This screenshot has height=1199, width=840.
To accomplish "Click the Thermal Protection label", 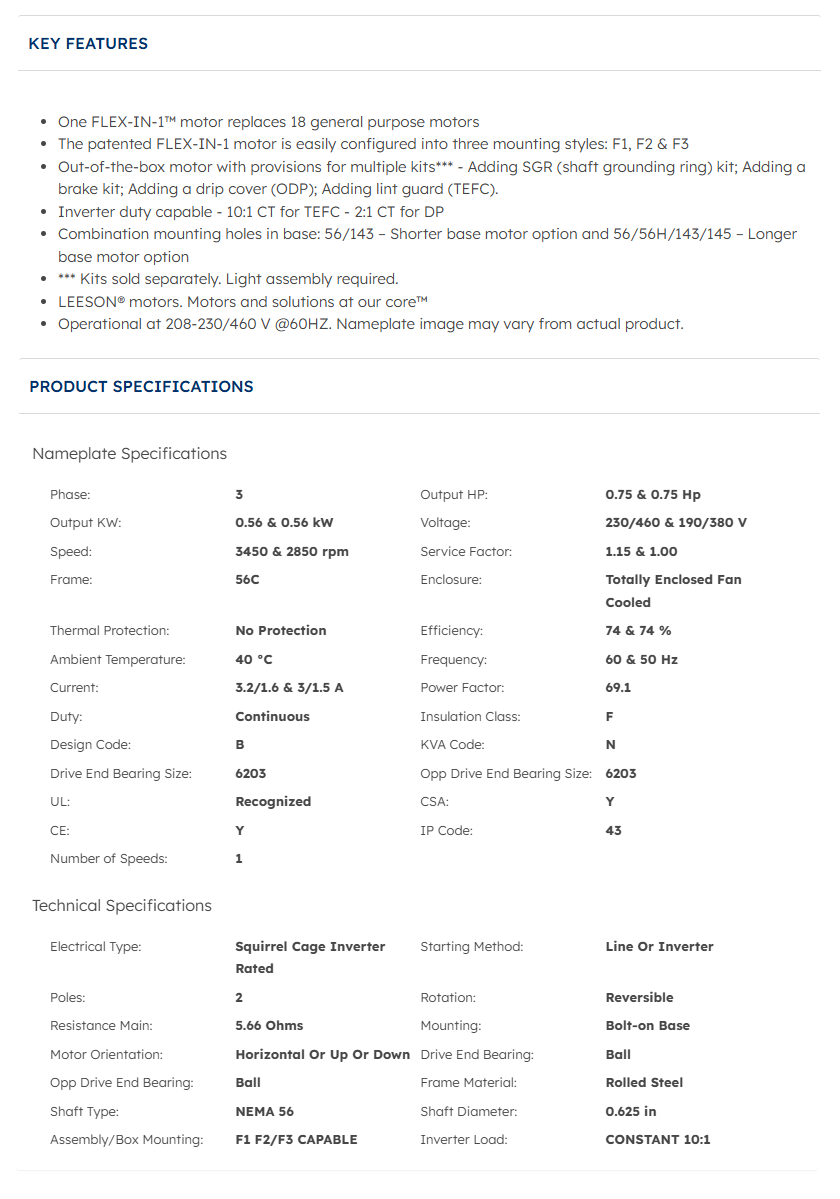I will 110,631.
